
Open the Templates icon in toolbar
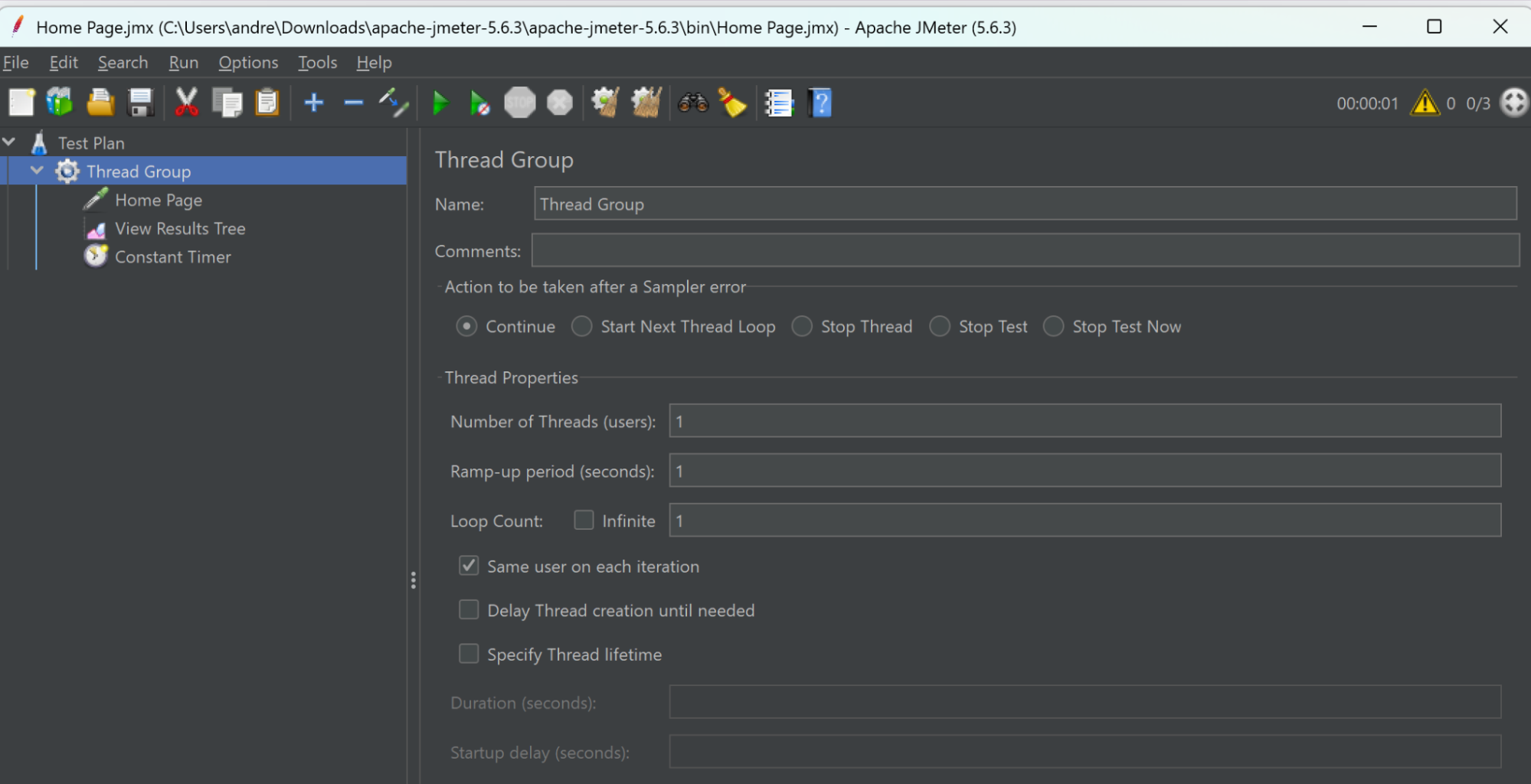point(60,103)
